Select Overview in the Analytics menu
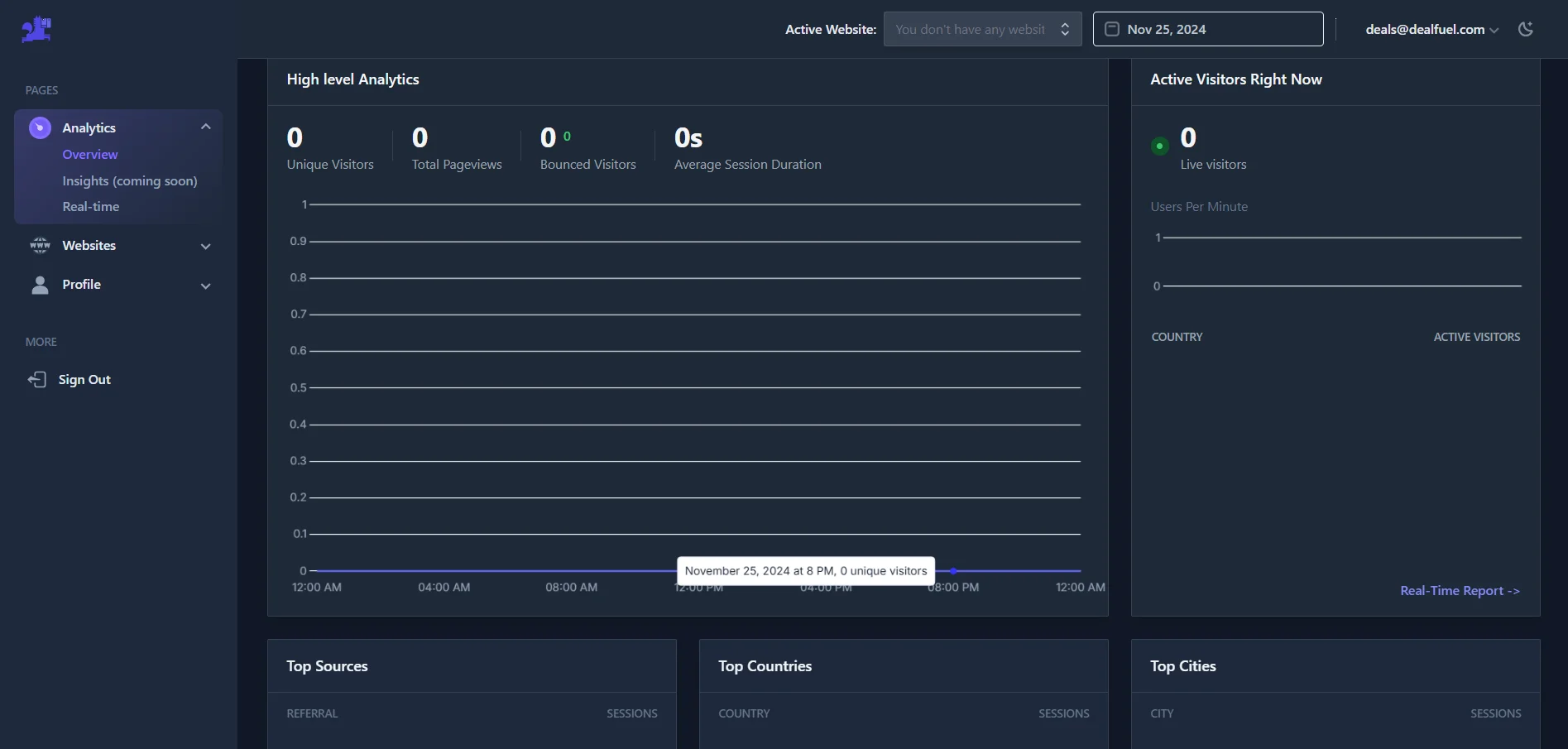The height and width of the screenshot is (749, 1568). (89, 155)
